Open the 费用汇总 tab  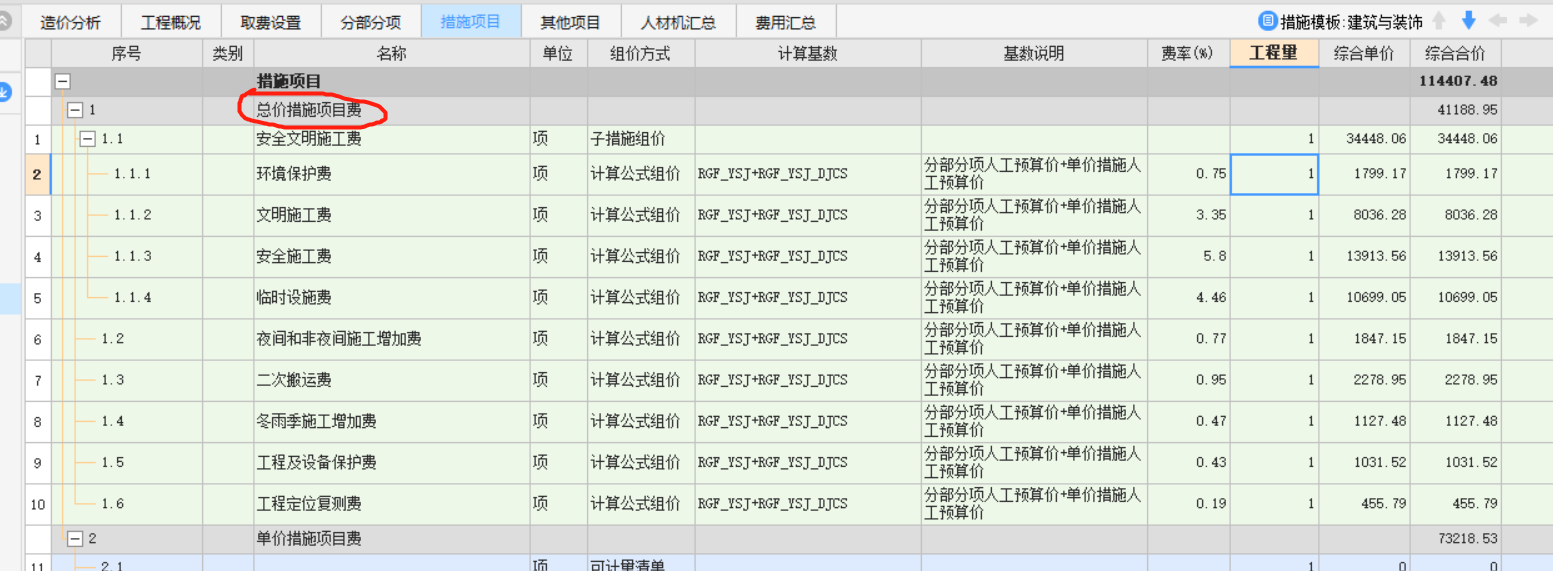786,22
